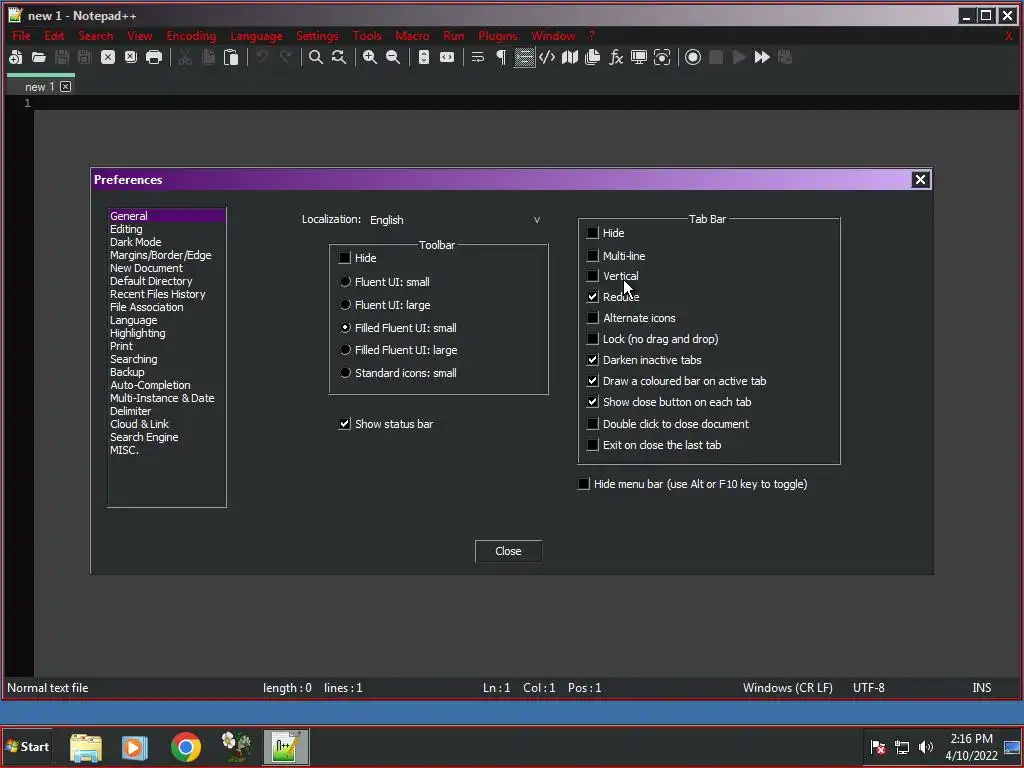This screenshot has width=1024, height=768.
Task: Click the Synchronize horizontal scrolling icon
Action: click(447, 57)
